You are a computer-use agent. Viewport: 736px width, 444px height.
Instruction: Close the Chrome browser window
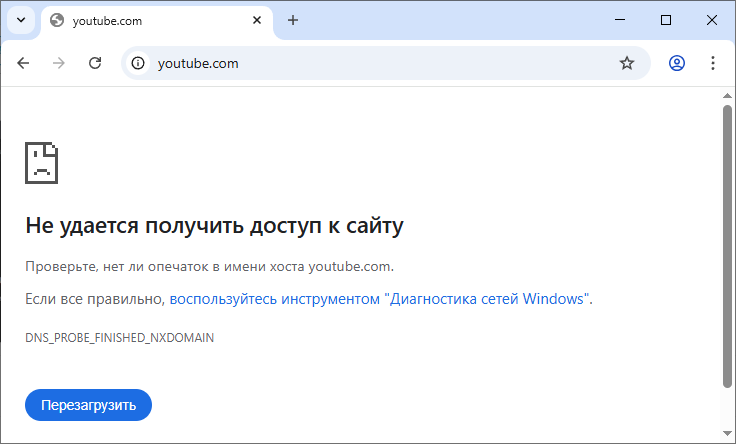tap(711, 20)
